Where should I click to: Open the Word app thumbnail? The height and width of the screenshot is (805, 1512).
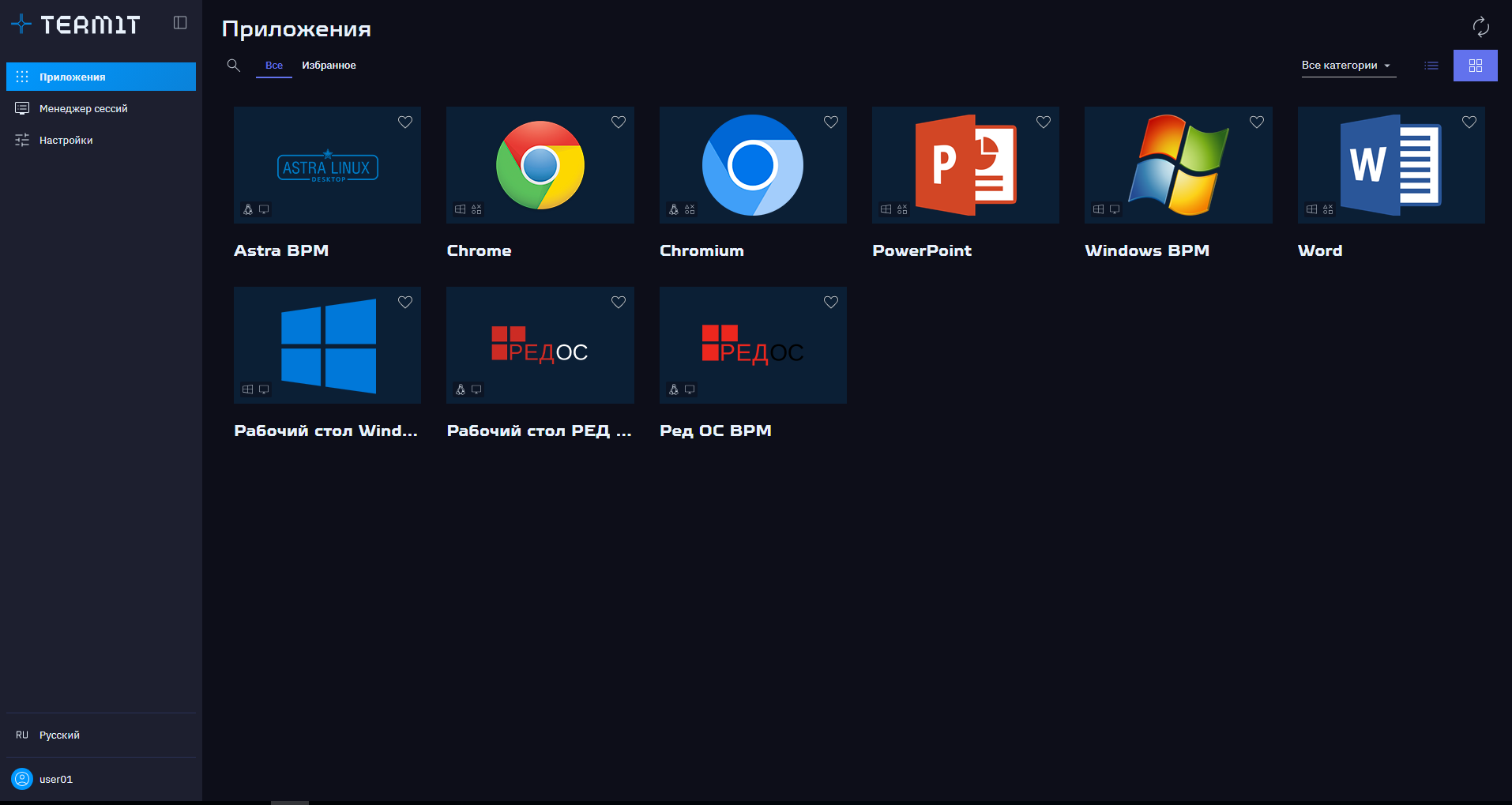click(1391, 165)
